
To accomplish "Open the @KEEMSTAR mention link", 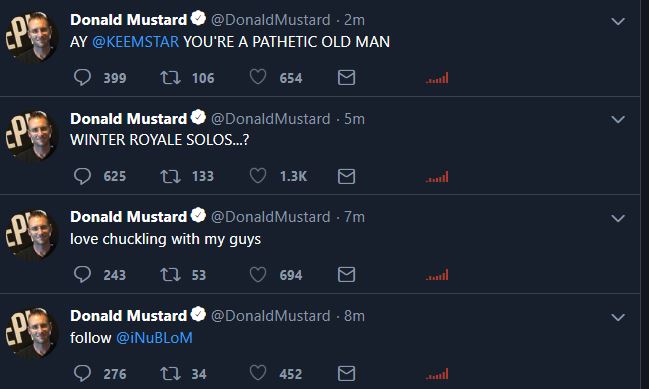I will 135,42.
